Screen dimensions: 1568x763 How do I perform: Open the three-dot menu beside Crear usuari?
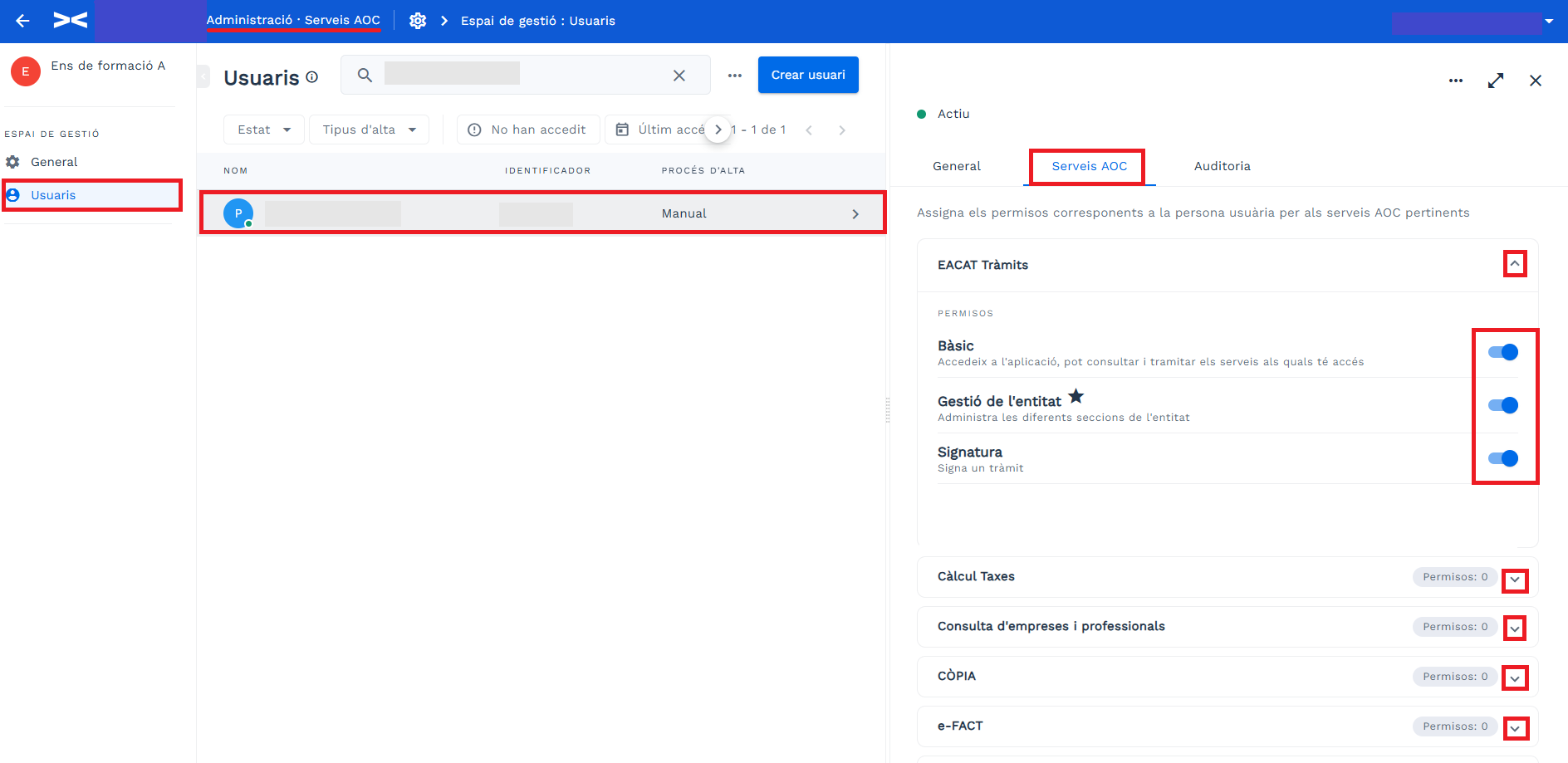[735, 76]
